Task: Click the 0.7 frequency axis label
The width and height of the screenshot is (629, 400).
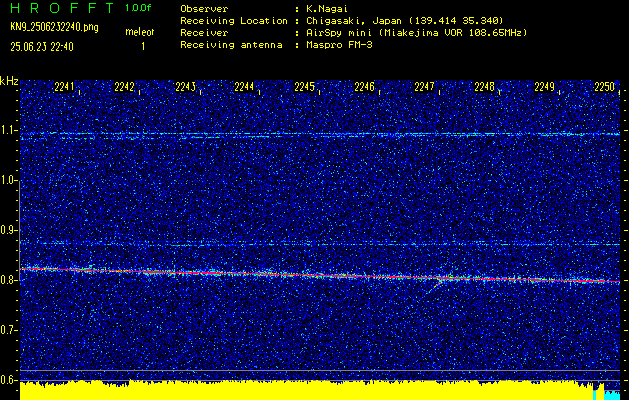Action: 7,330
